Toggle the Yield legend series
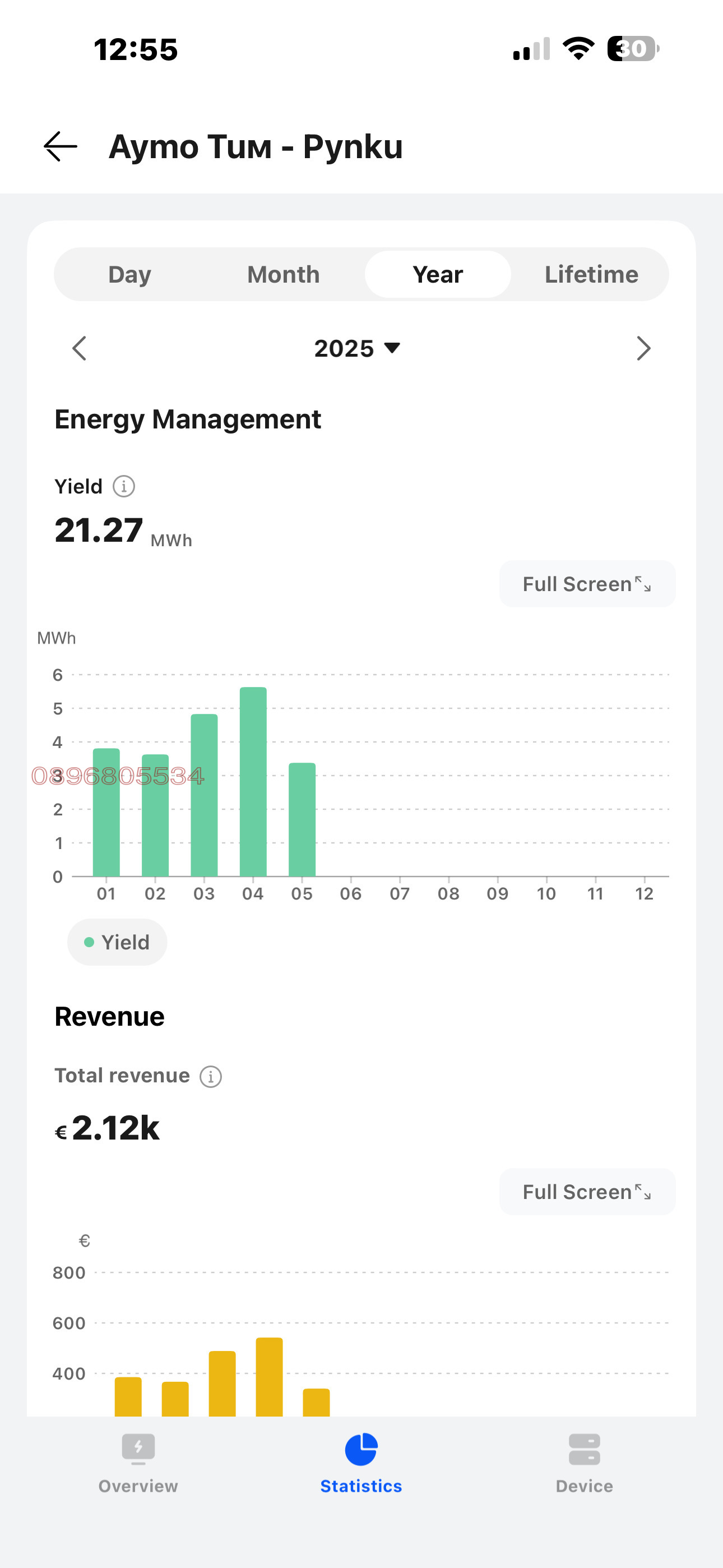 point(117,942)
